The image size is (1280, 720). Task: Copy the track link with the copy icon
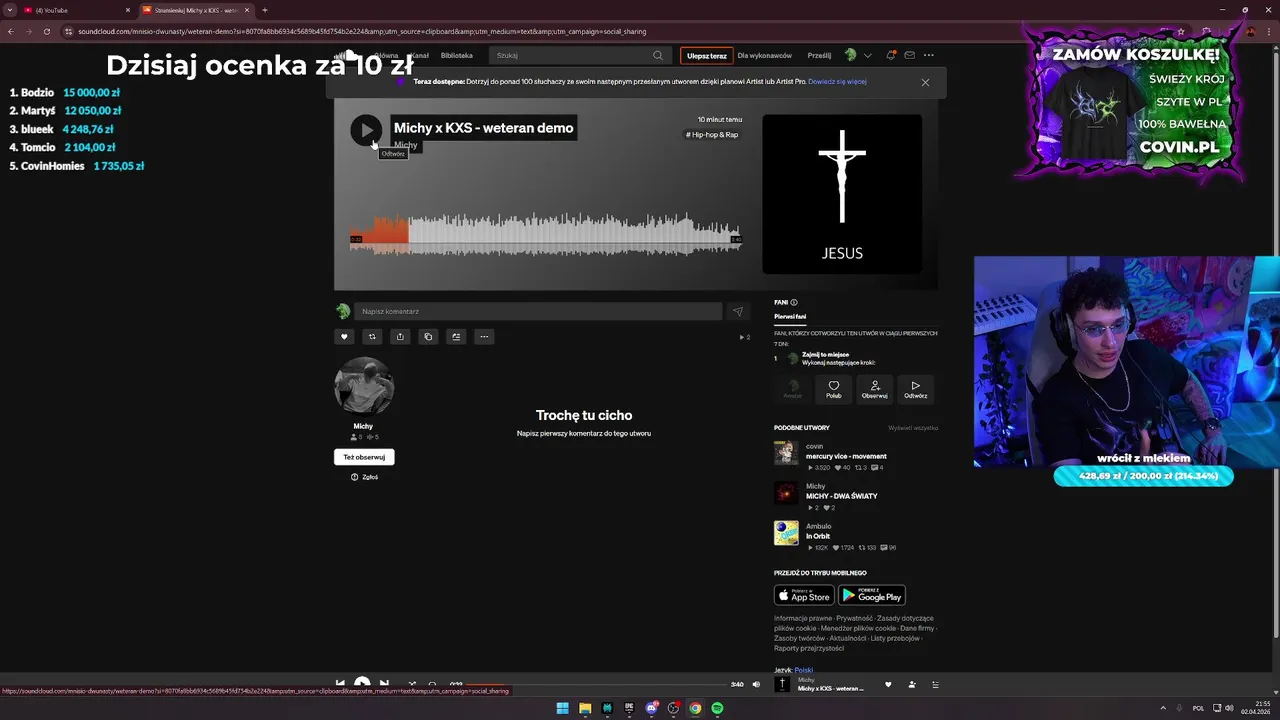coord(428,337)
